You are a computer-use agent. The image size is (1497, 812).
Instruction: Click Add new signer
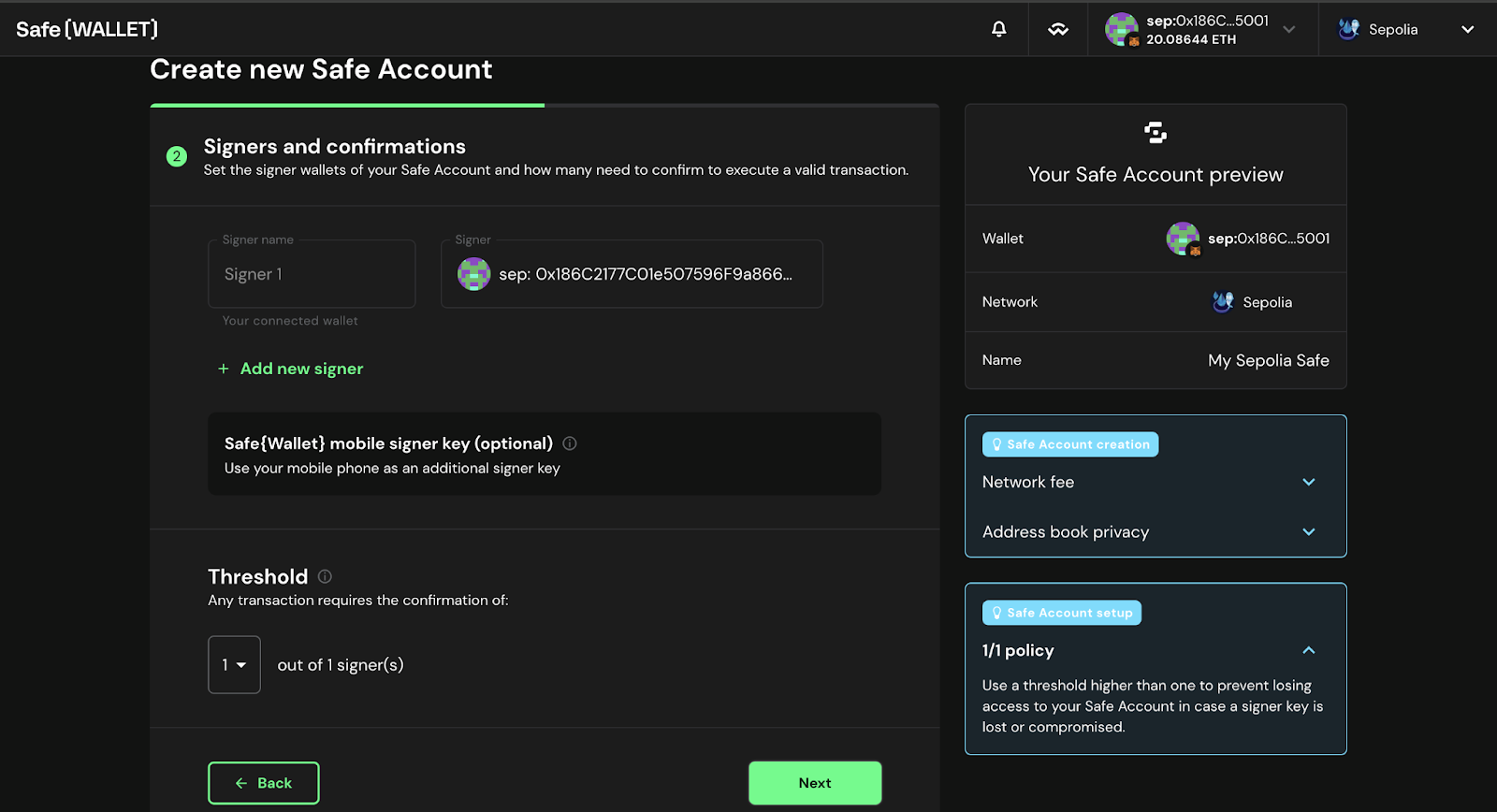[x=291, y=369]
